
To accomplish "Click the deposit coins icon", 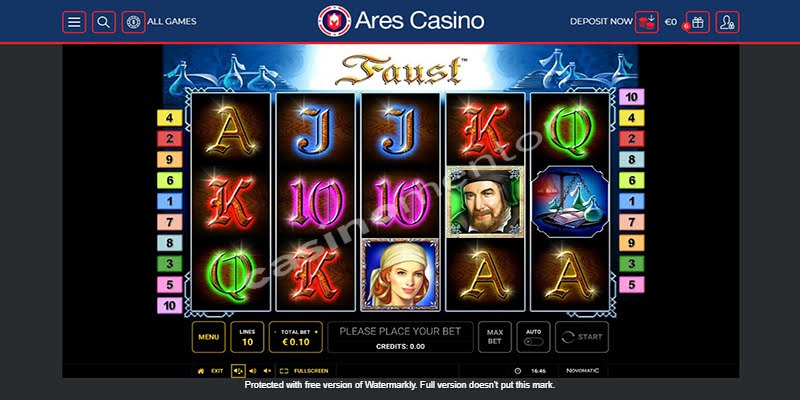I will pos(646,22).
